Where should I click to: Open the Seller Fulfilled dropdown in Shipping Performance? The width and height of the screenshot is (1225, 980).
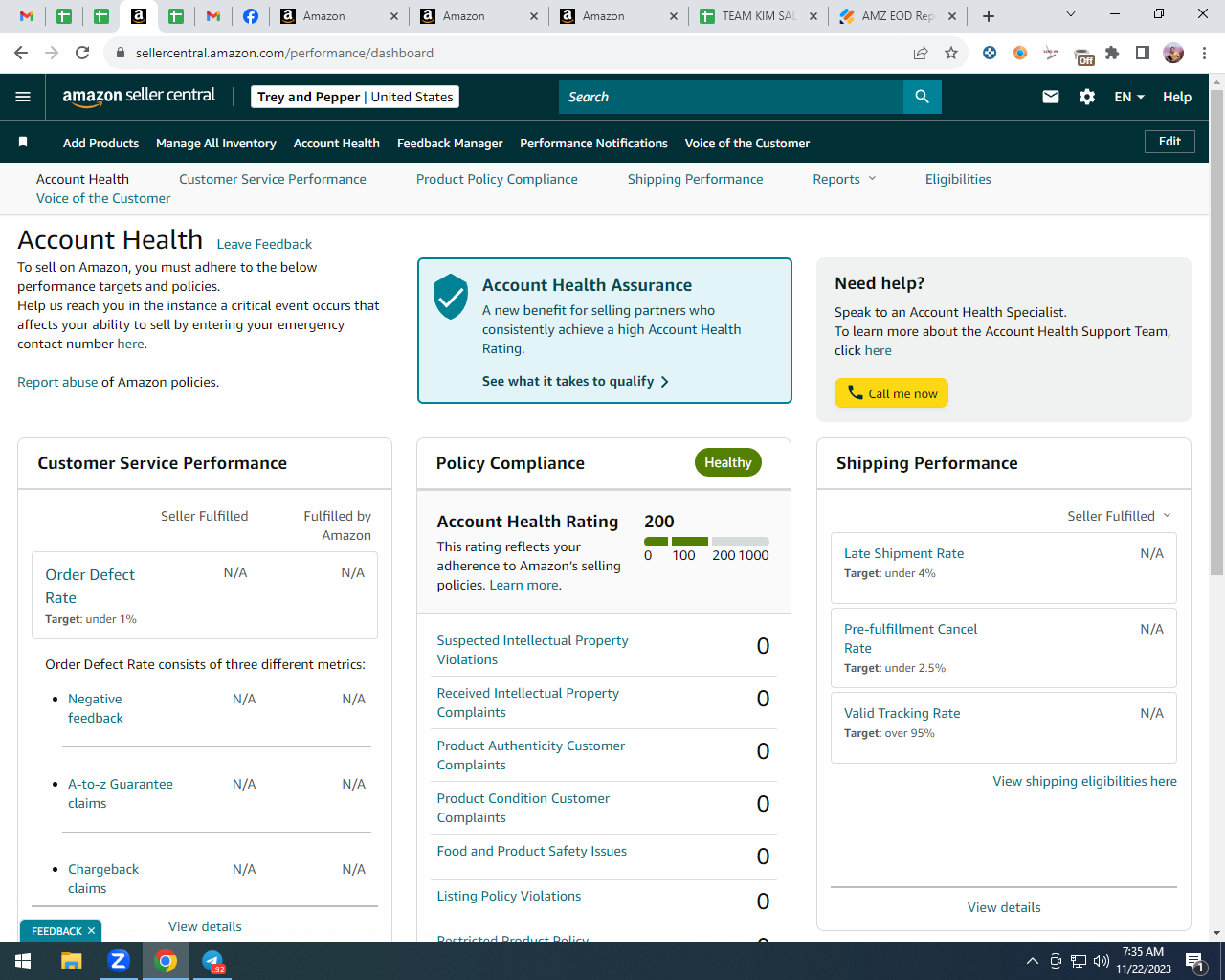pyautogui.click(x=1119, y=516)
